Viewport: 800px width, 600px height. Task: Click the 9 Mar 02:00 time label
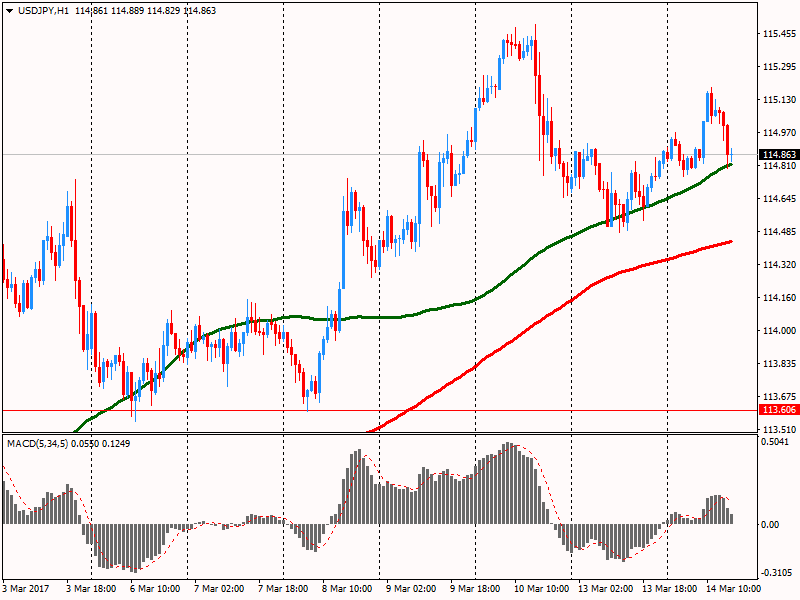[x=411, y=588]
